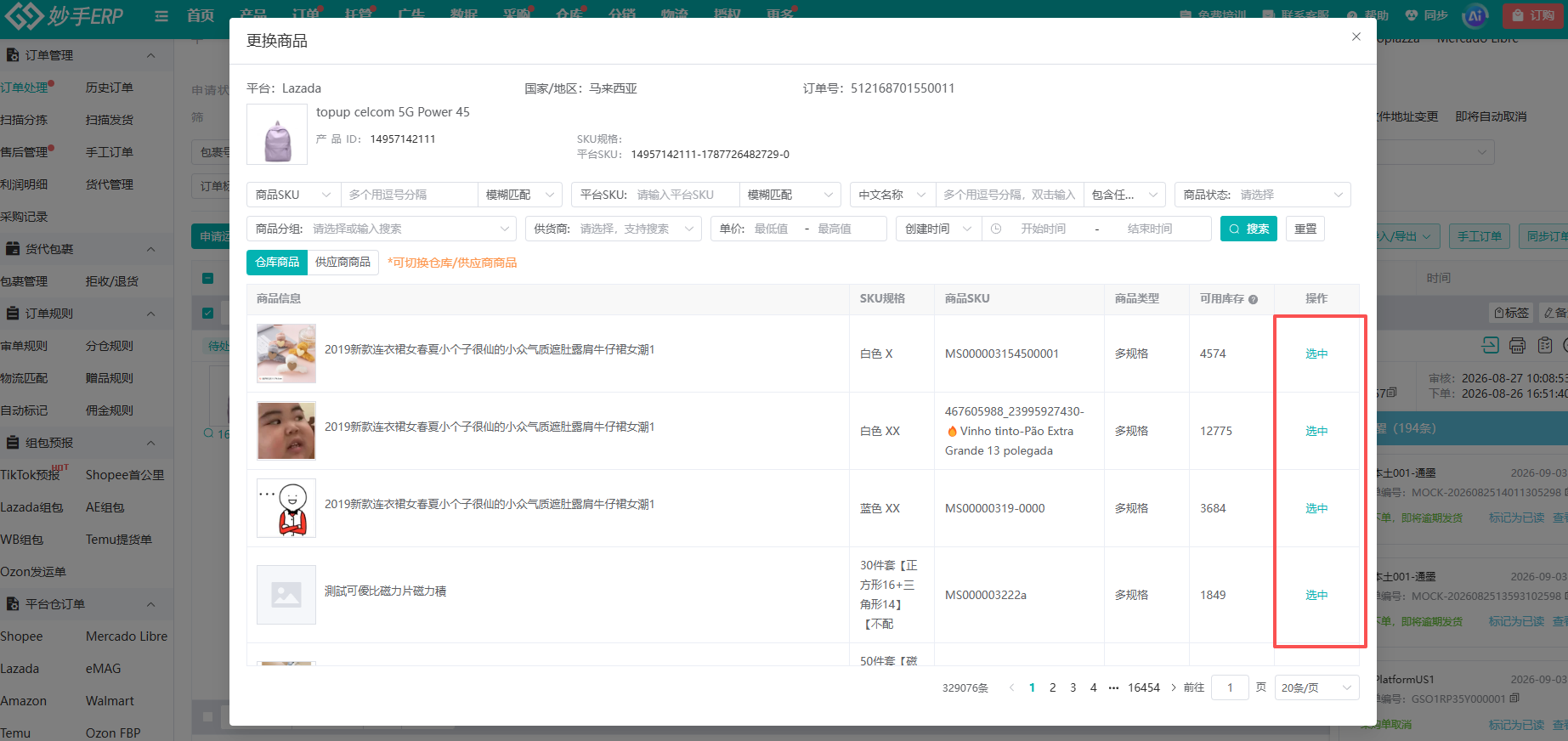Click 选中 for the 白色 X row

click(x=1316, y=354)
